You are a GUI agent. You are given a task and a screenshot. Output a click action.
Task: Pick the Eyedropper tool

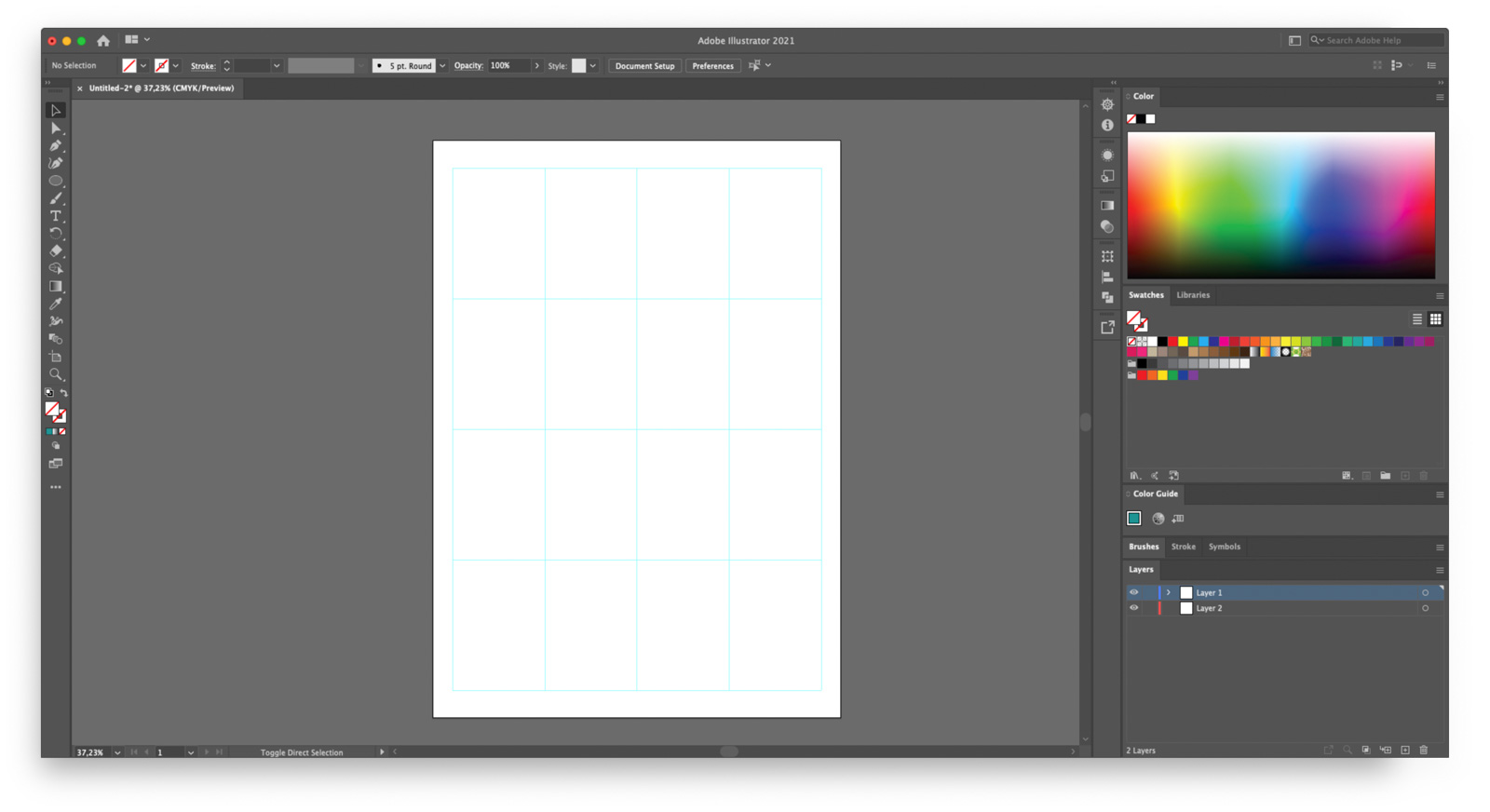(56, 304)
